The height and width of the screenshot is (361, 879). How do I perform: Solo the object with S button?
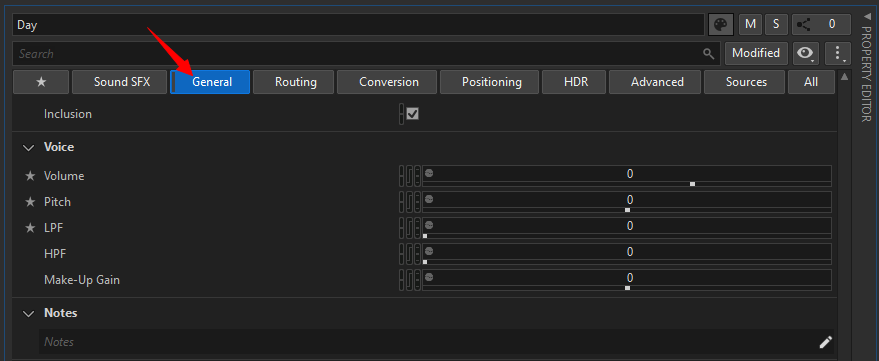pyautogui.click(x=776, y=24)
